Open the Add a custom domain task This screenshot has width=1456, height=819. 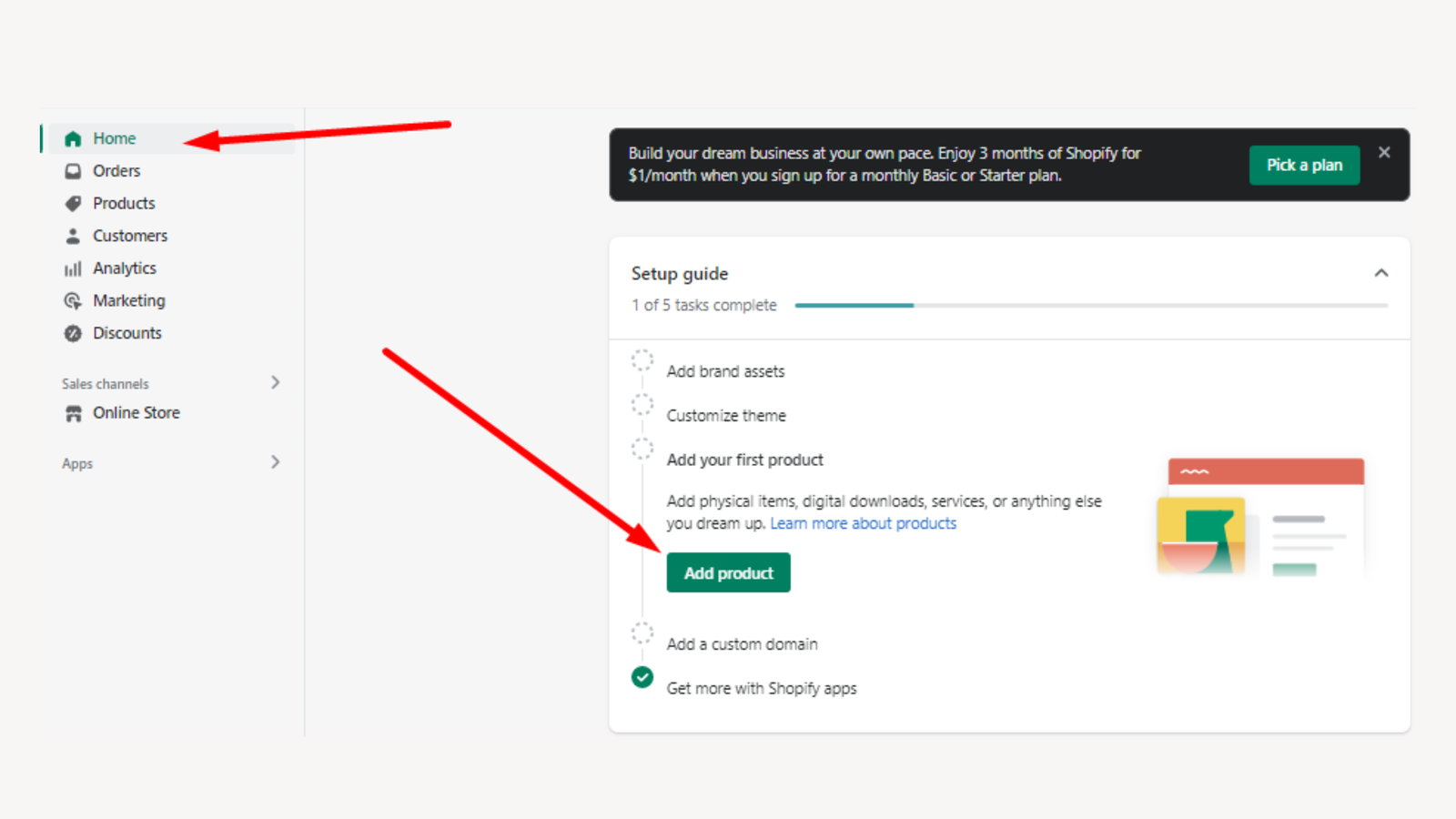[x=742, y=644]
